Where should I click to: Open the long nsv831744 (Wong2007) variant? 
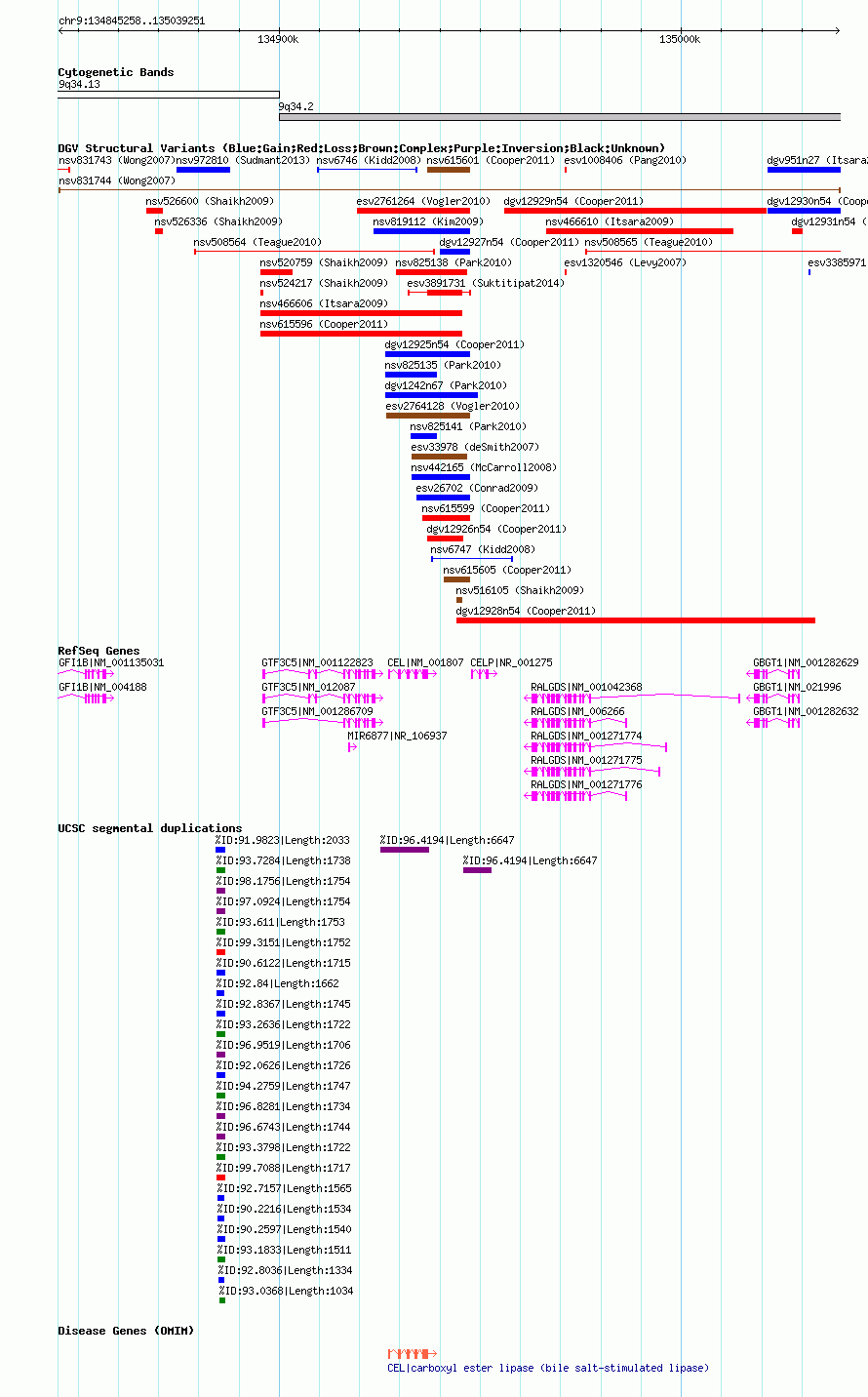449,190
